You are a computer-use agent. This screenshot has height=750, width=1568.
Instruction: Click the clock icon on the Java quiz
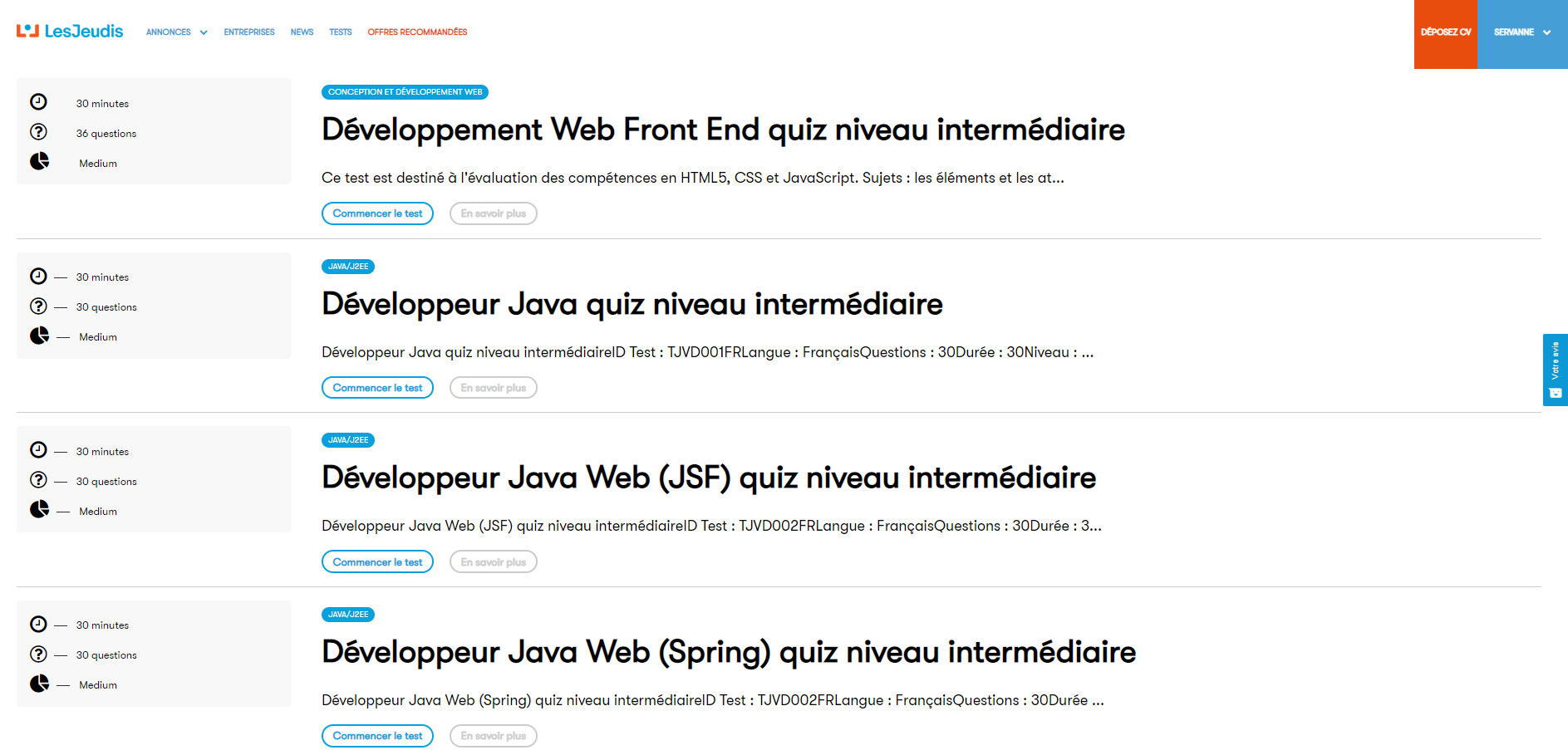[38, 276]
